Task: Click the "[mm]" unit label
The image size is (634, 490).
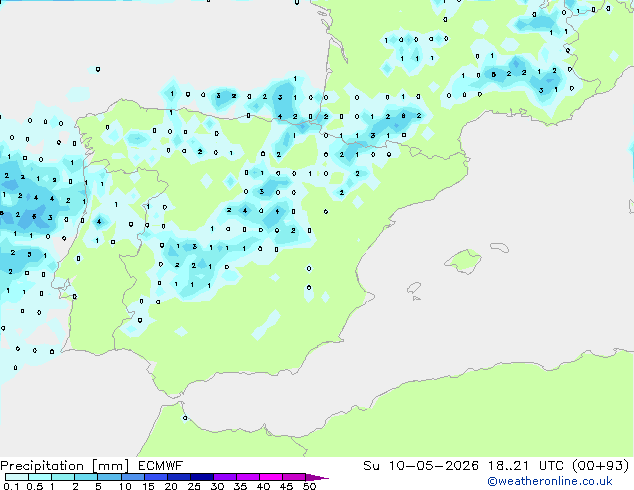Action: 111,466
